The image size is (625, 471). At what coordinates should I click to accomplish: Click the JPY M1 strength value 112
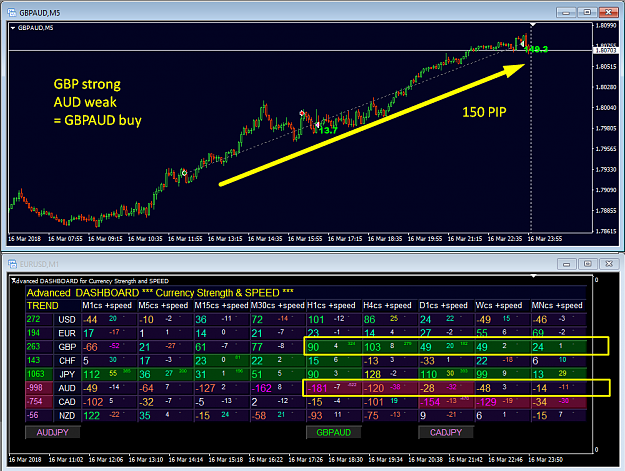coord(91,375)
